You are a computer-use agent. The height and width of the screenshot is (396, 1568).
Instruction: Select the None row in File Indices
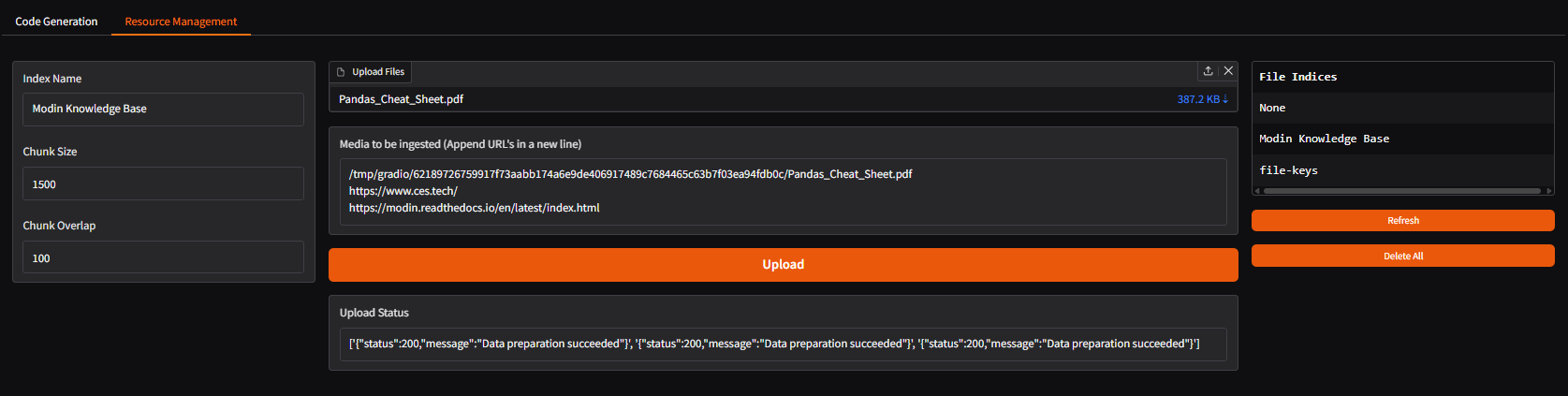coord(1402,109)
